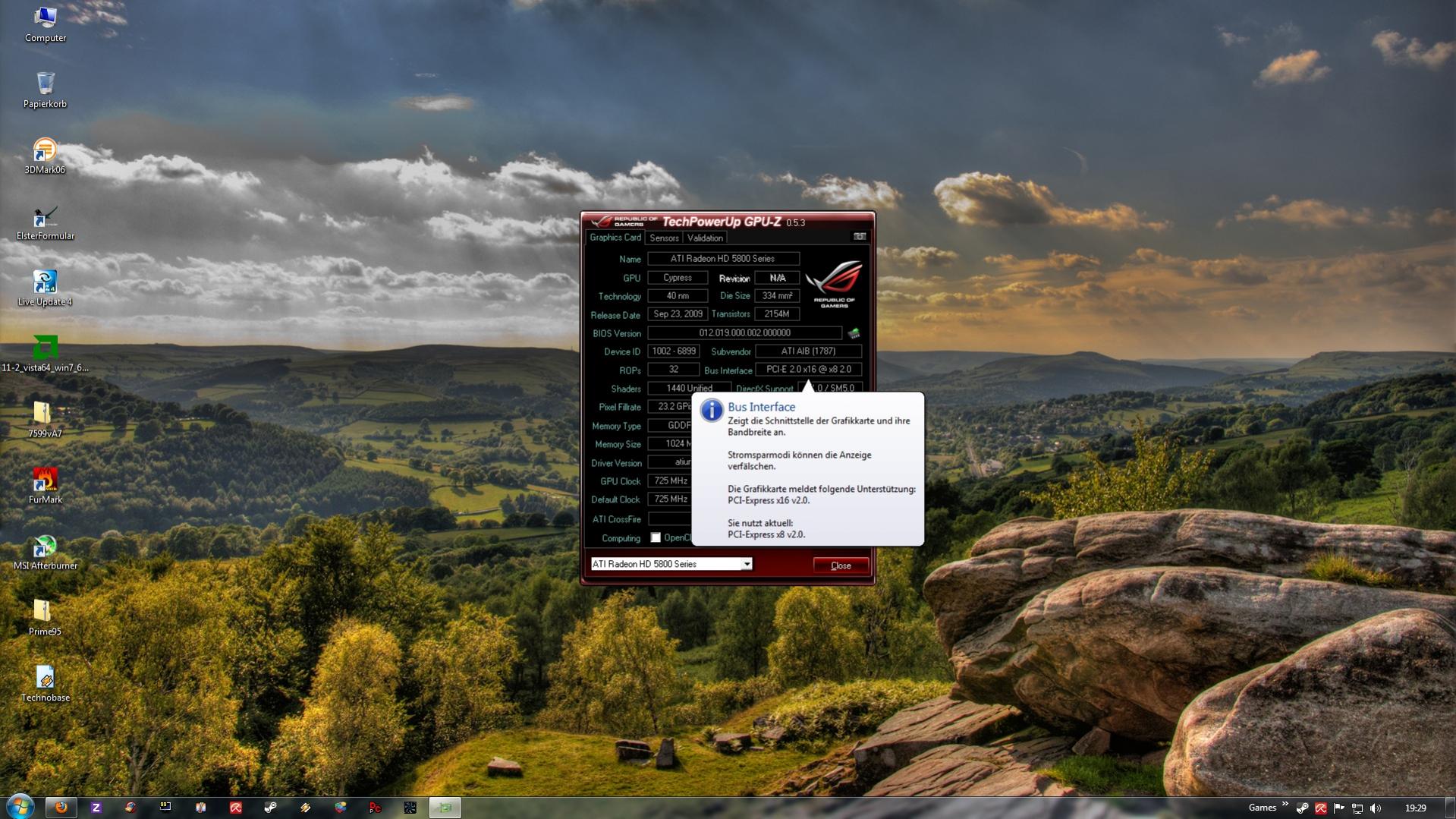
Task: Click the Steam taskbar icon
Action: (x=270, y=808)
